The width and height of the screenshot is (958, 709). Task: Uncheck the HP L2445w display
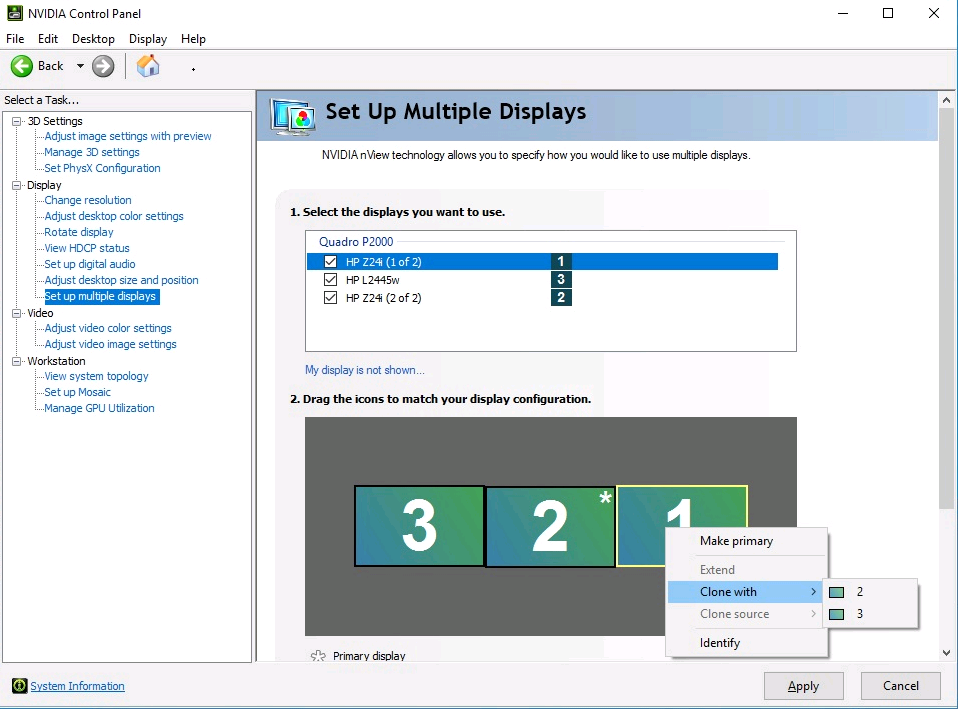coord(331,280)
